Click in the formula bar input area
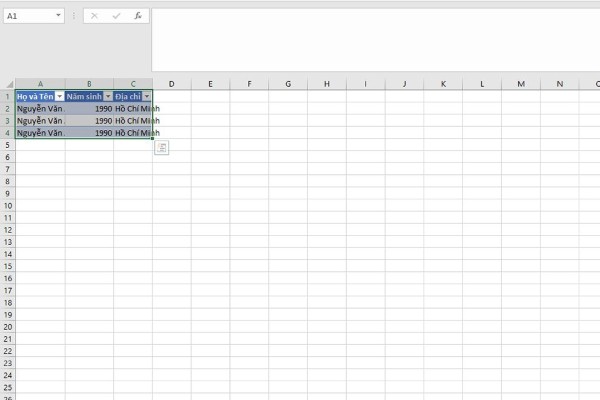This screenshot has width=600, height=400. [x=370, y=40]
